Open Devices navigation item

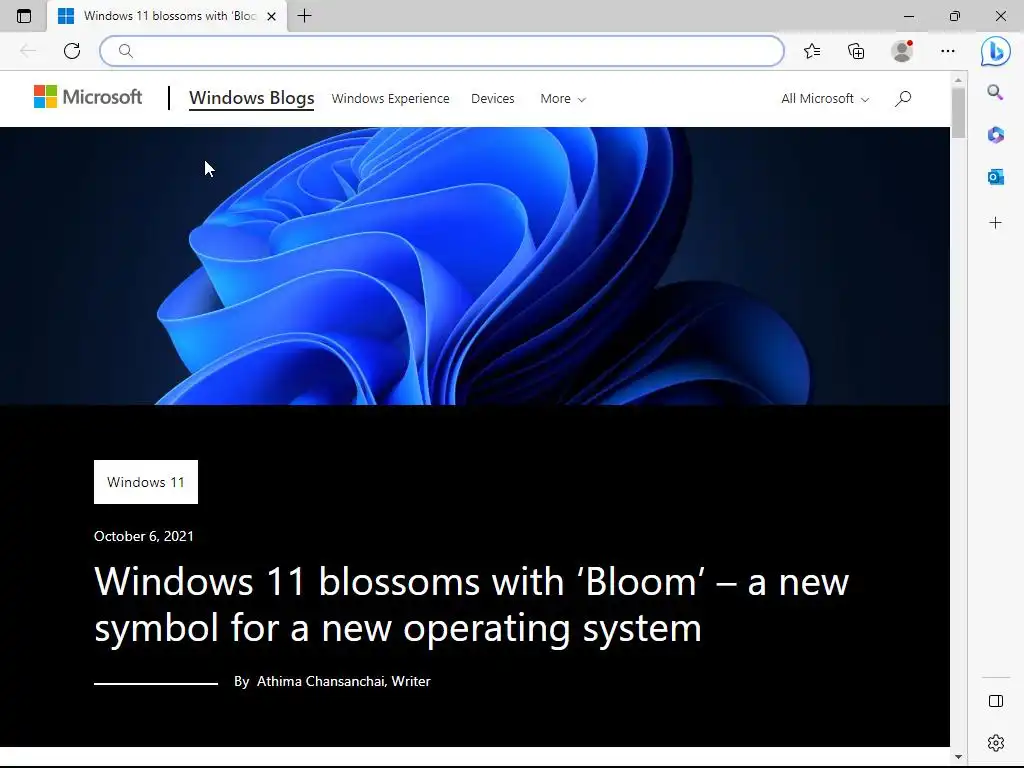click(492, 99)
